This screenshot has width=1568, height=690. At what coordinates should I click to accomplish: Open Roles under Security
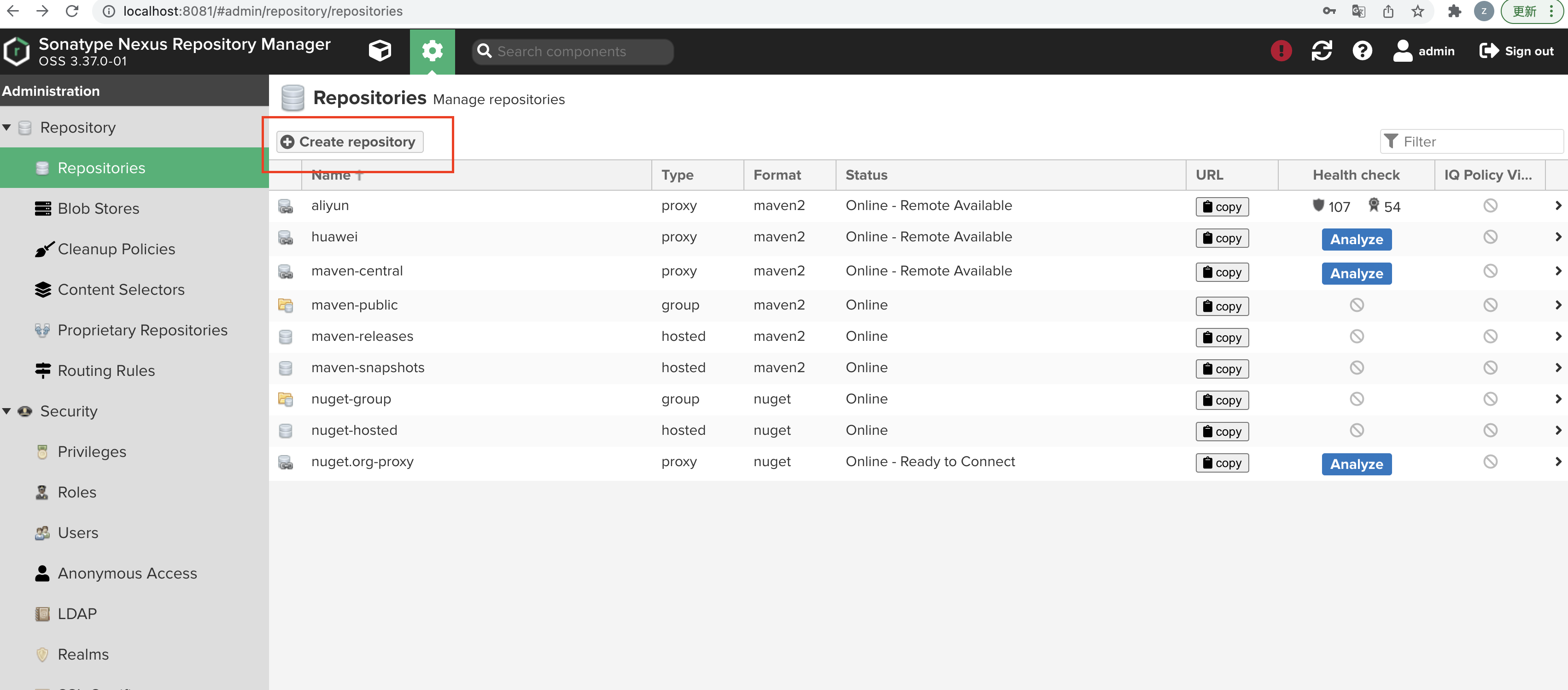(x=134, y=492)
